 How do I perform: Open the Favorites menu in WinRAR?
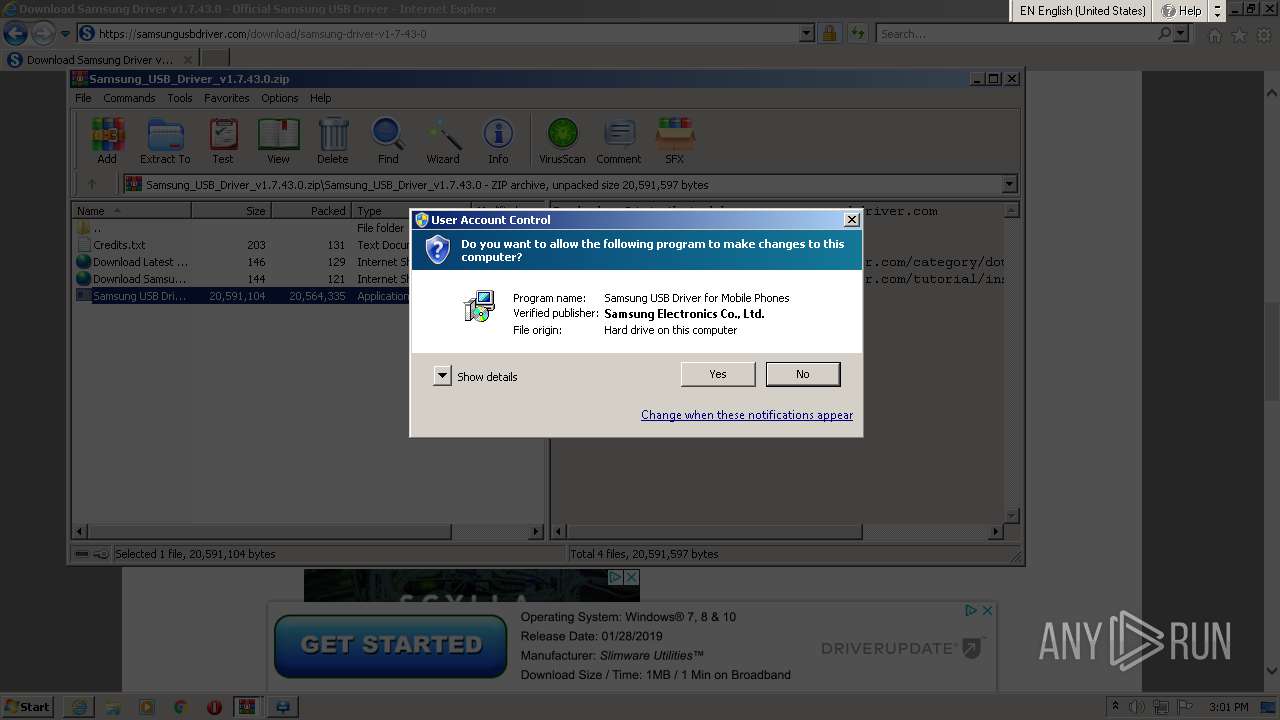coord(227,98)
